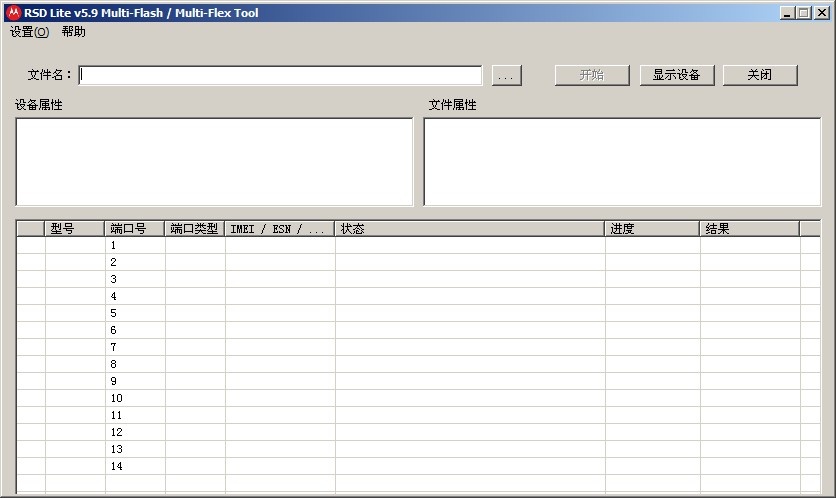Click the 开始 button
Screen dimensions: 836x498
click(592, 75)
